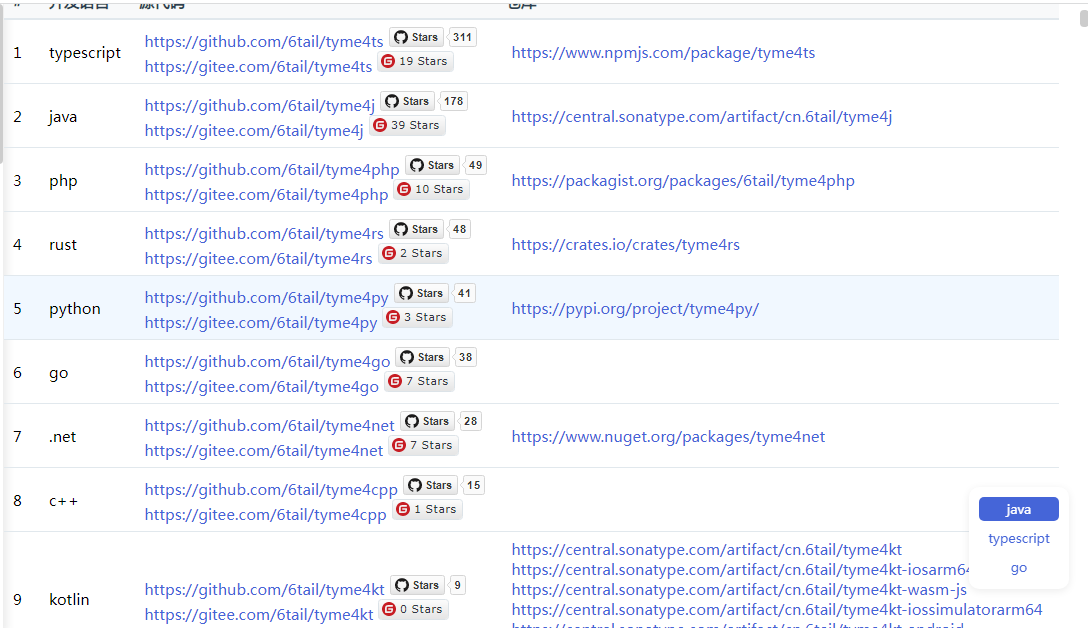This screenshot has width=1088, height=628.
Task: Open github.com/6tail/tyme4j link
Action: coord(260,105)
